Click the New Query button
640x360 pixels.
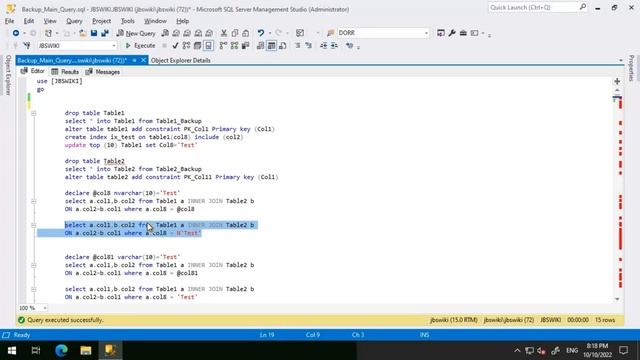[136, 33]
